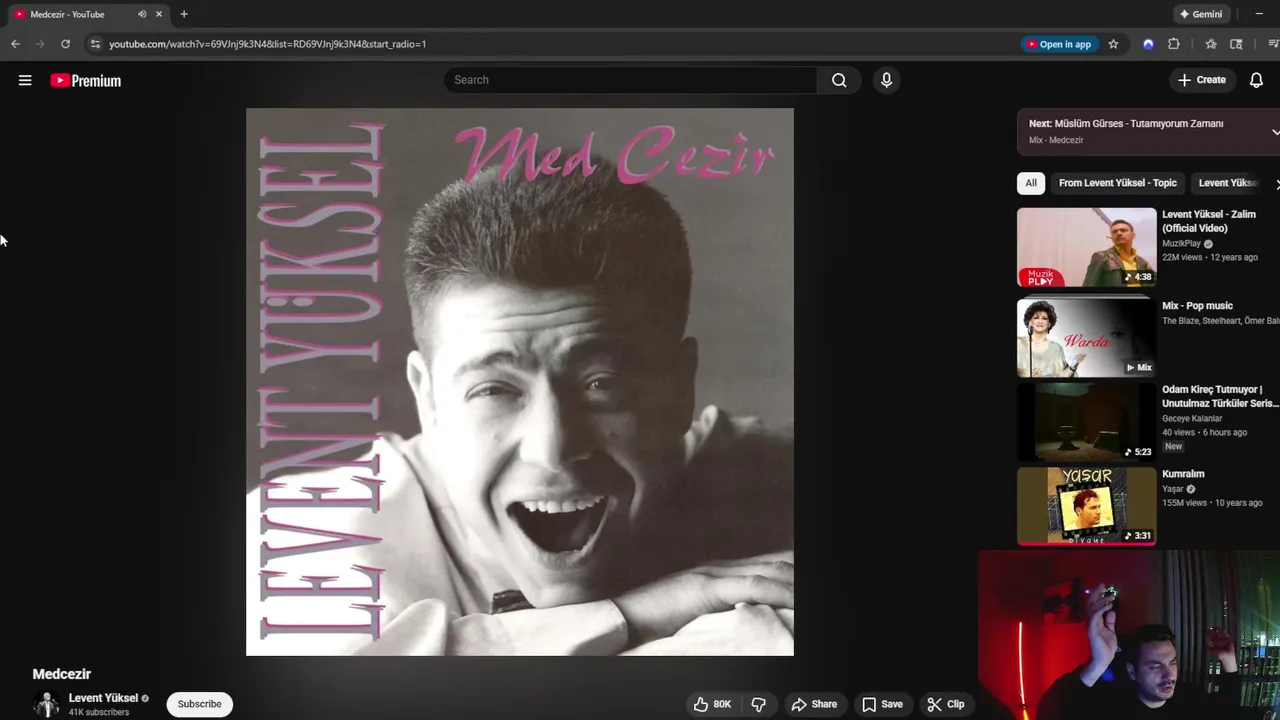Select From Levent Yüksel - Topic chip
Viewport: 1280px width, 720px height.
[1118, 183]
